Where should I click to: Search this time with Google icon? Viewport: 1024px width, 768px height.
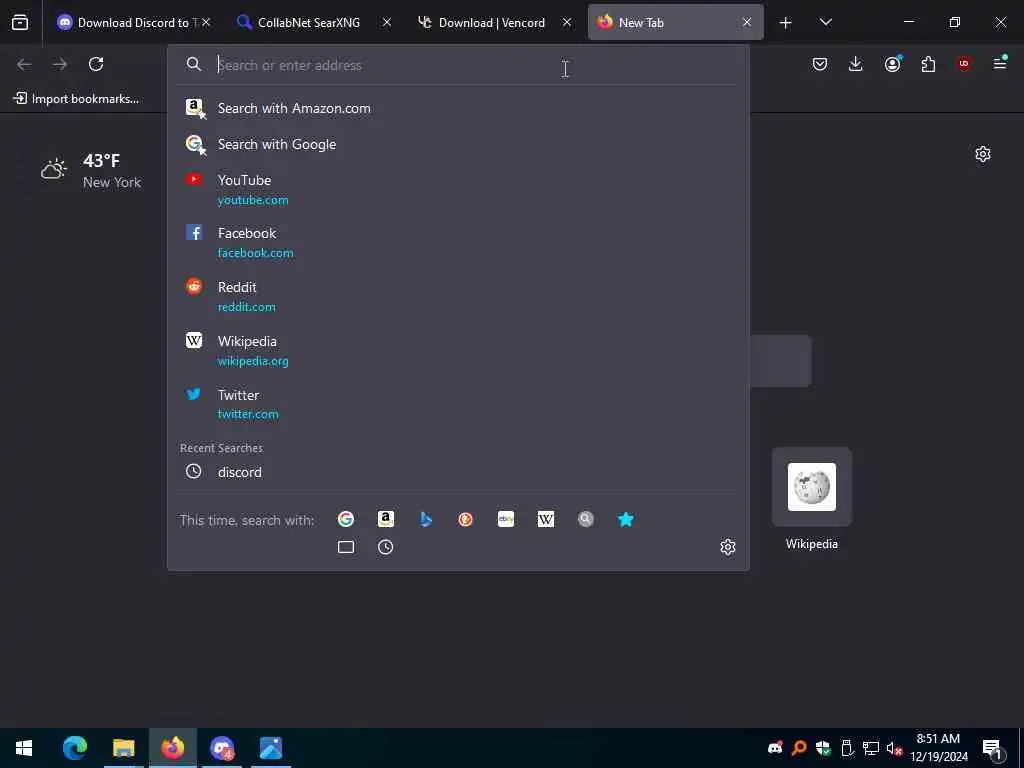click(x=345, y=519)
